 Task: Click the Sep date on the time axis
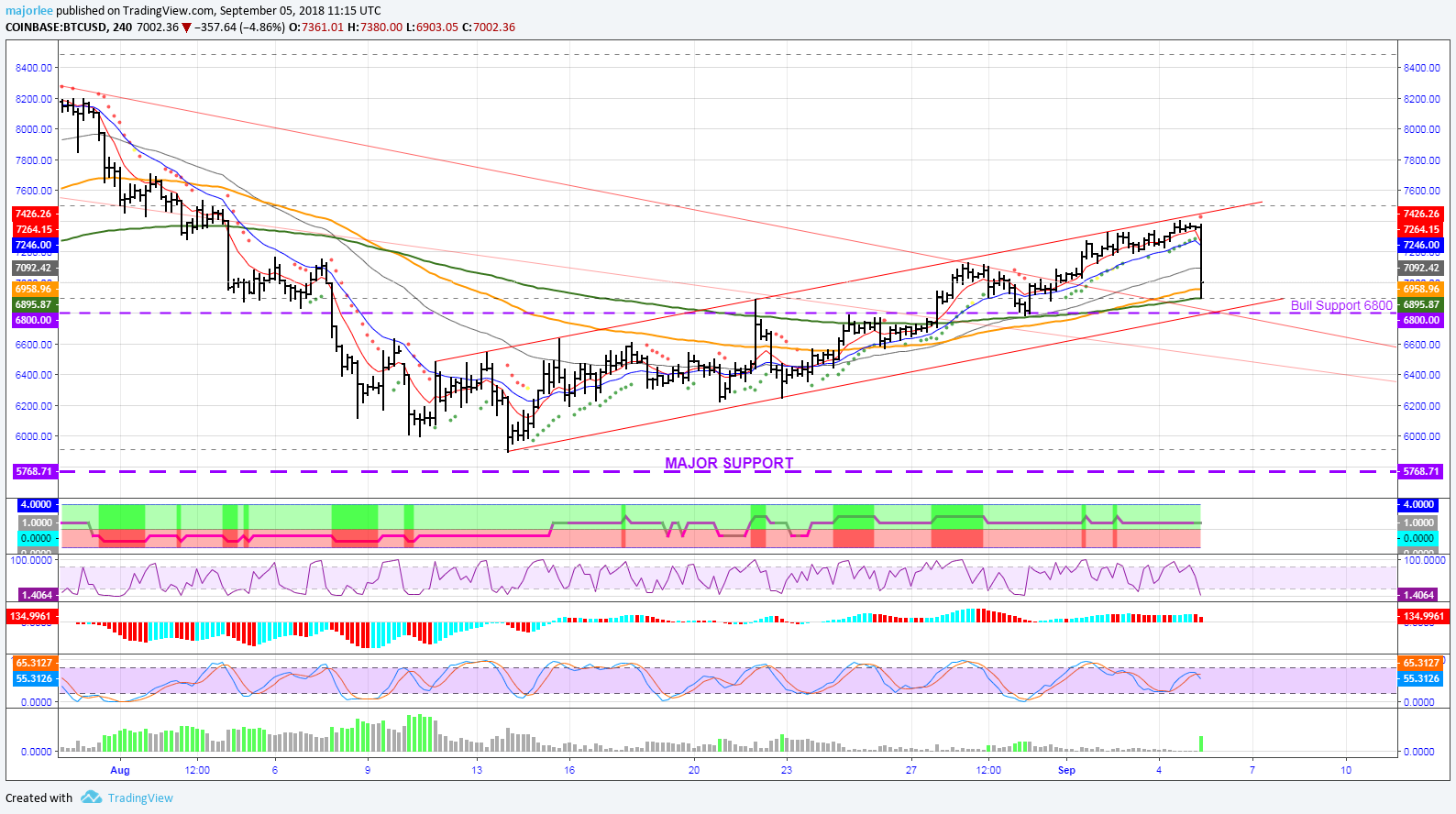(1066, 770)
